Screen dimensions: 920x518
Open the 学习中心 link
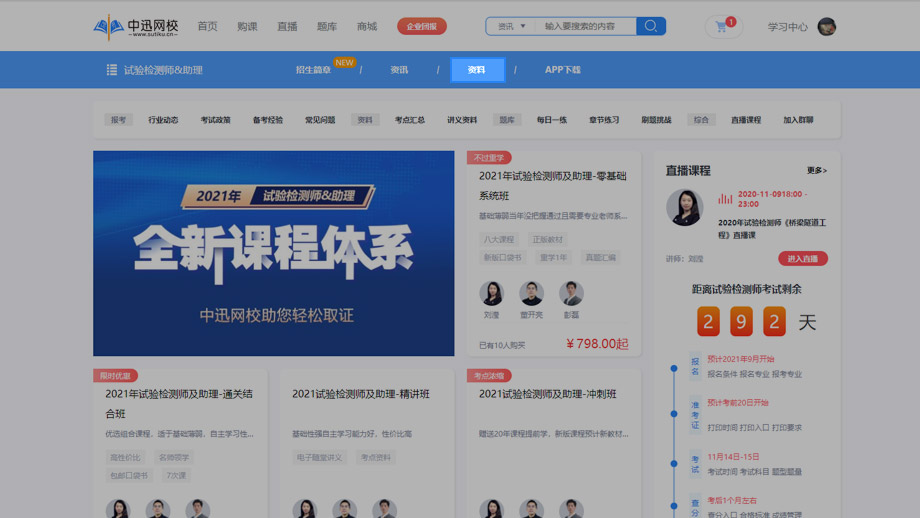[x=787, y=27]
